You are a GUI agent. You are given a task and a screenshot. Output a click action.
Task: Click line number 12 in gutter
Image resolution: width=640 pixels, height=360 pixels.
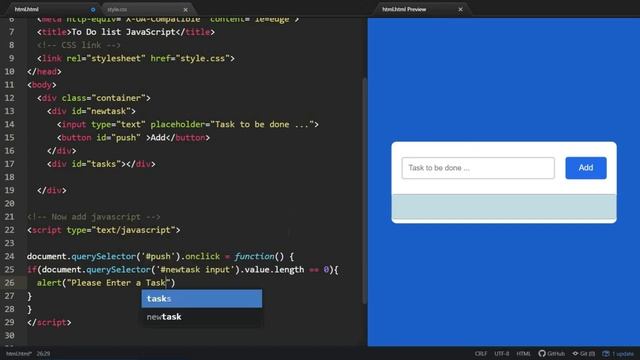(x=9, y=98)
